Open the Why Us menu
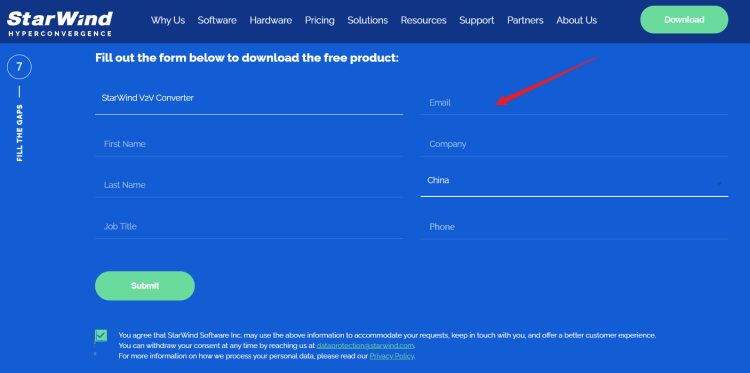 [168, 20]
